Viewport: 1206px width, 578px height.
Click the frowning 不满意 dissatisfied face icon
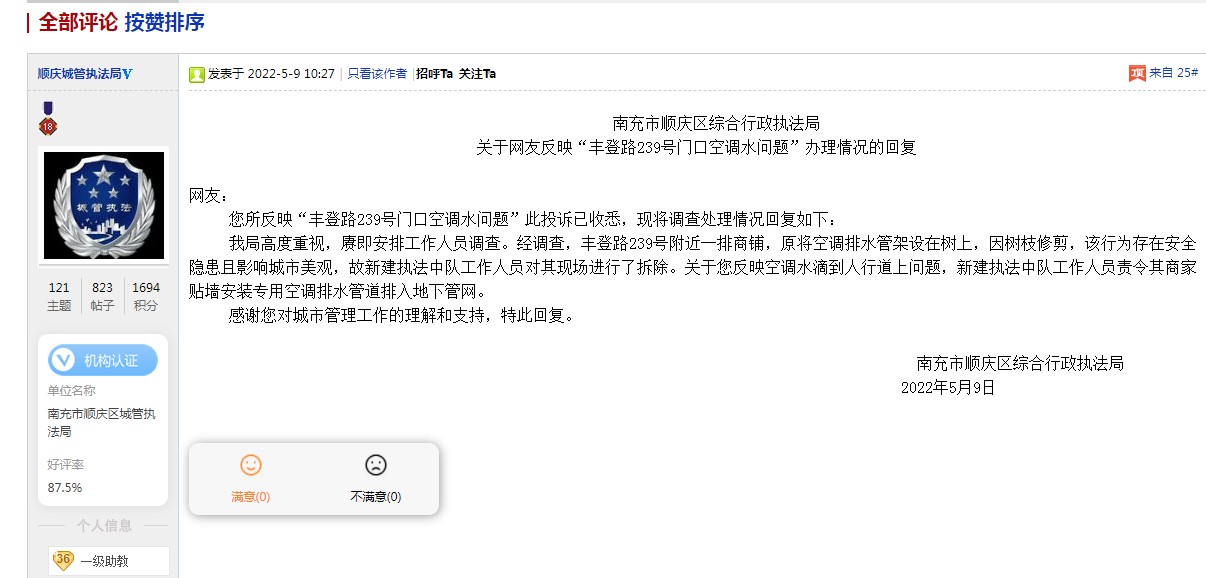(x=376, y=465)
